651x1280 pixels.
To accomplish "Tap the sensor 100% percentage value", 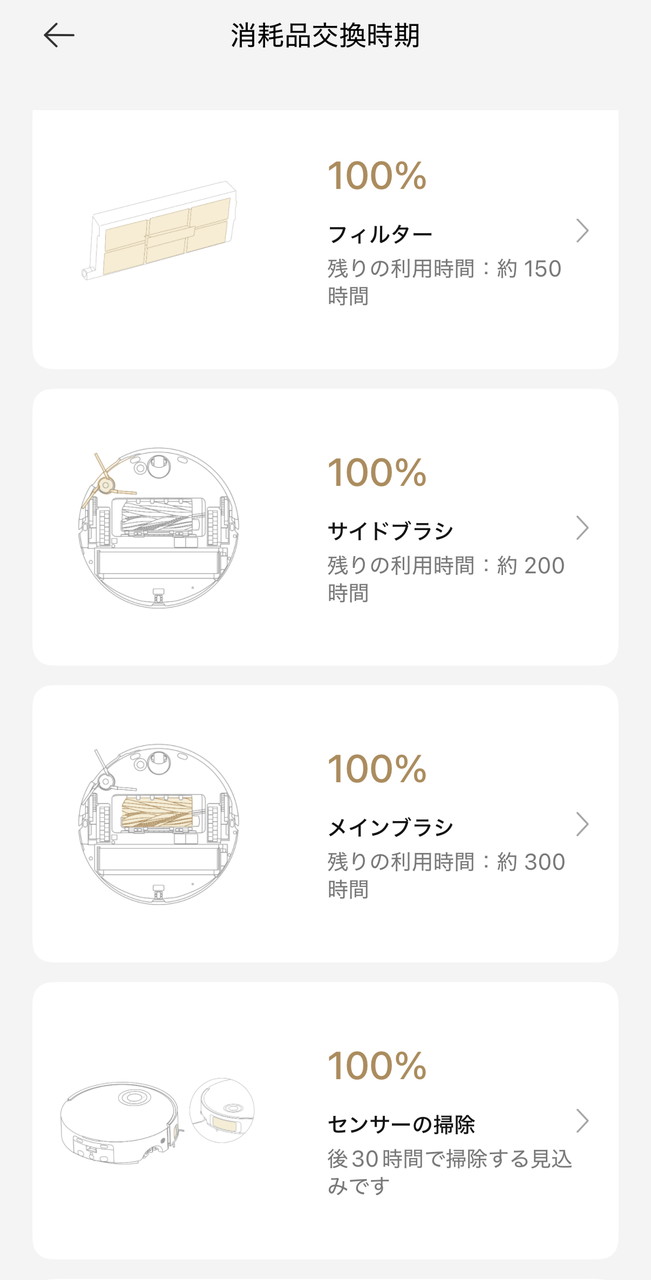I will [x=377, y=1065].
